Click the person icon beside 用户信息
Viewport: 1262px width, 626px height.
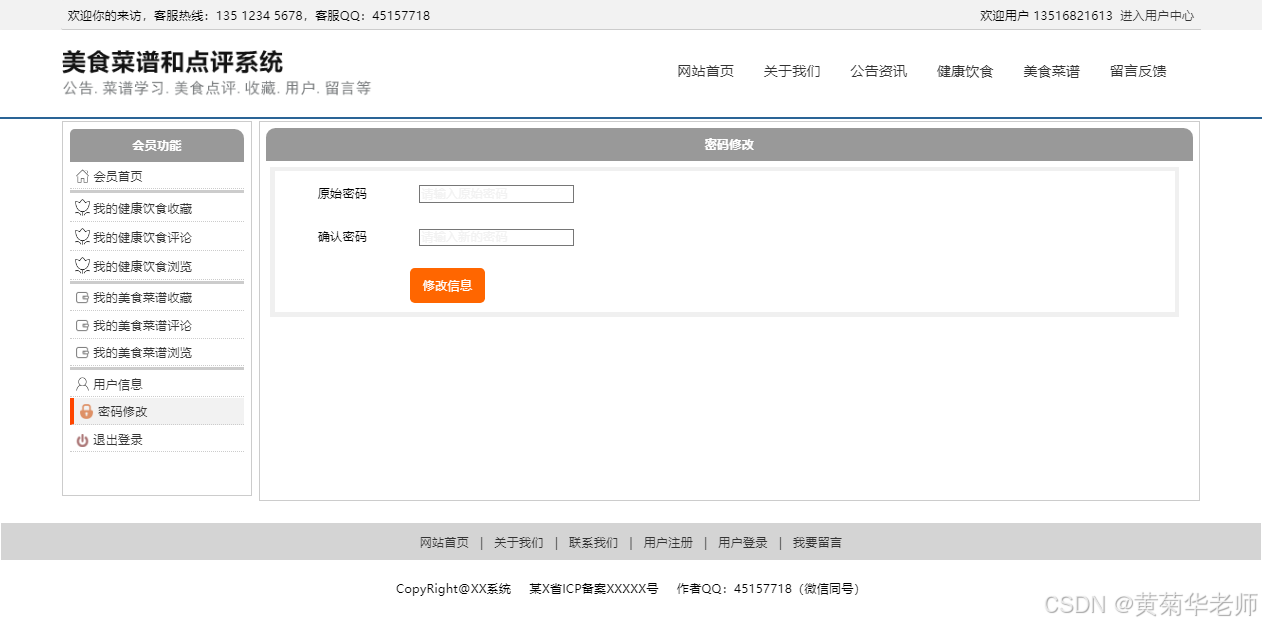tap(82, 384)
